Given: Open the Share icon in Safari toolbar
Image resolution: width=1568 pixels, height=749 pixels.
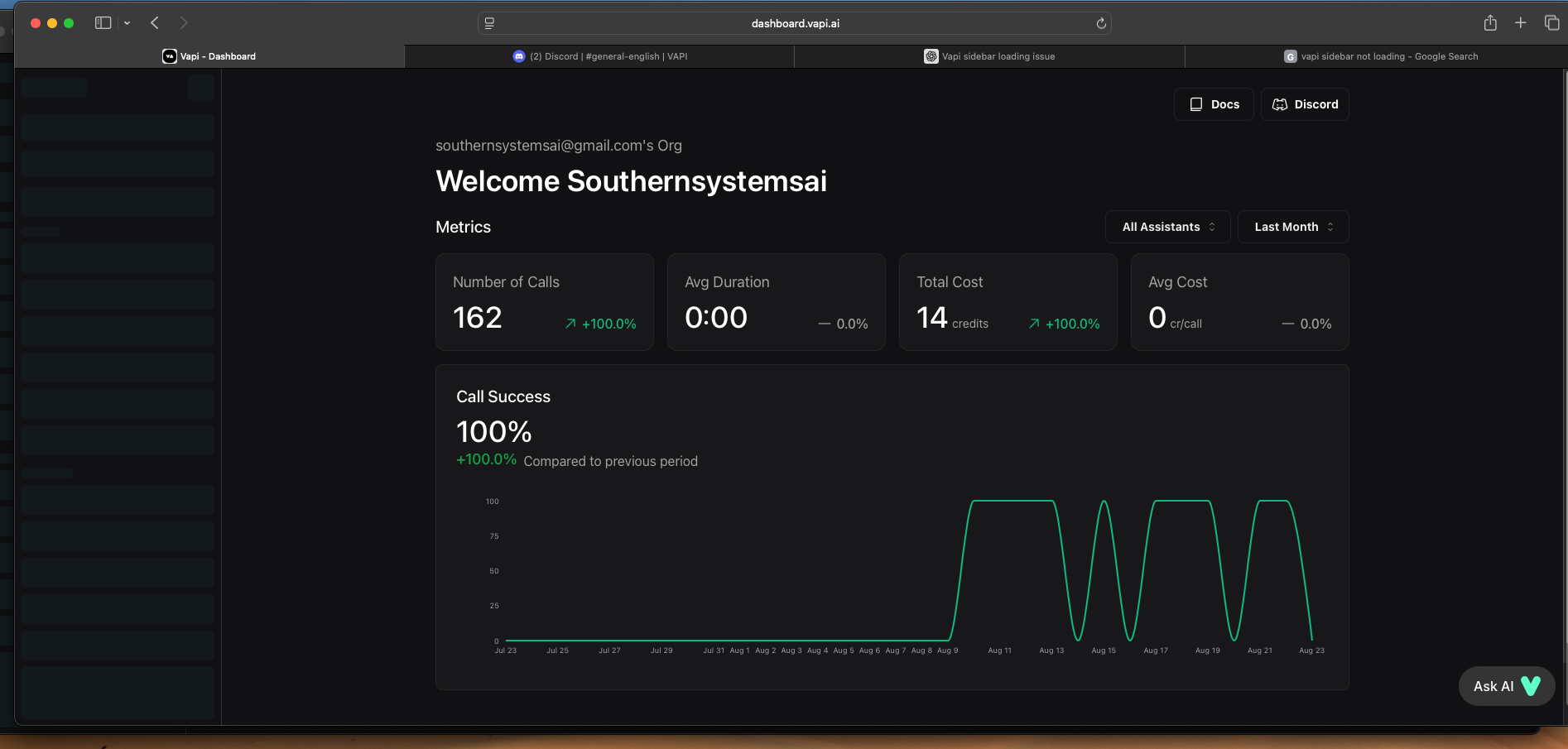Looking at the screenshot, I should [1490, 22].
